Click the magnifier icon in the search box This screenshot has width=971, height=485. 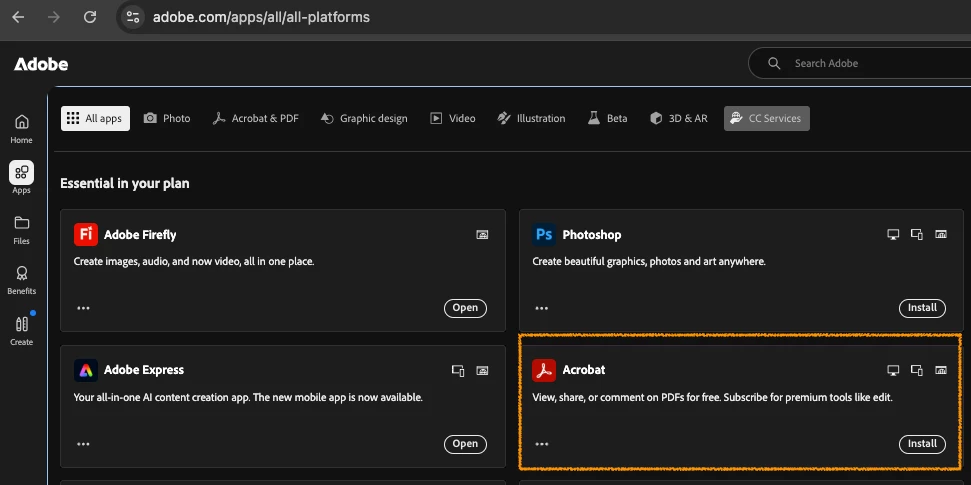coord(774,63)
